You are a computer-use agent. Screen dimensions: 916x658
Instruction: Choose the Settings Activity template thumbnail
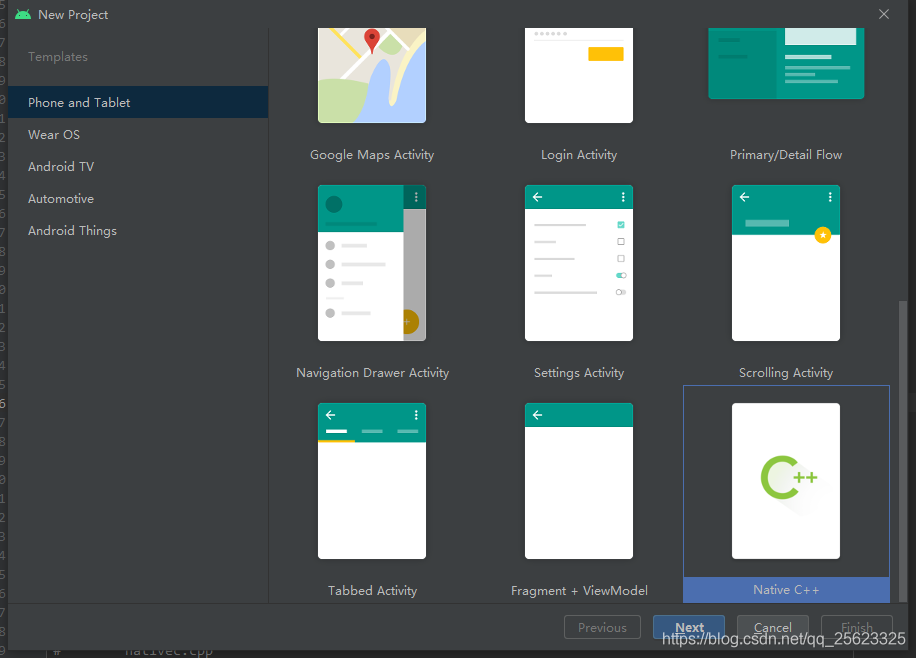[578, 263]
